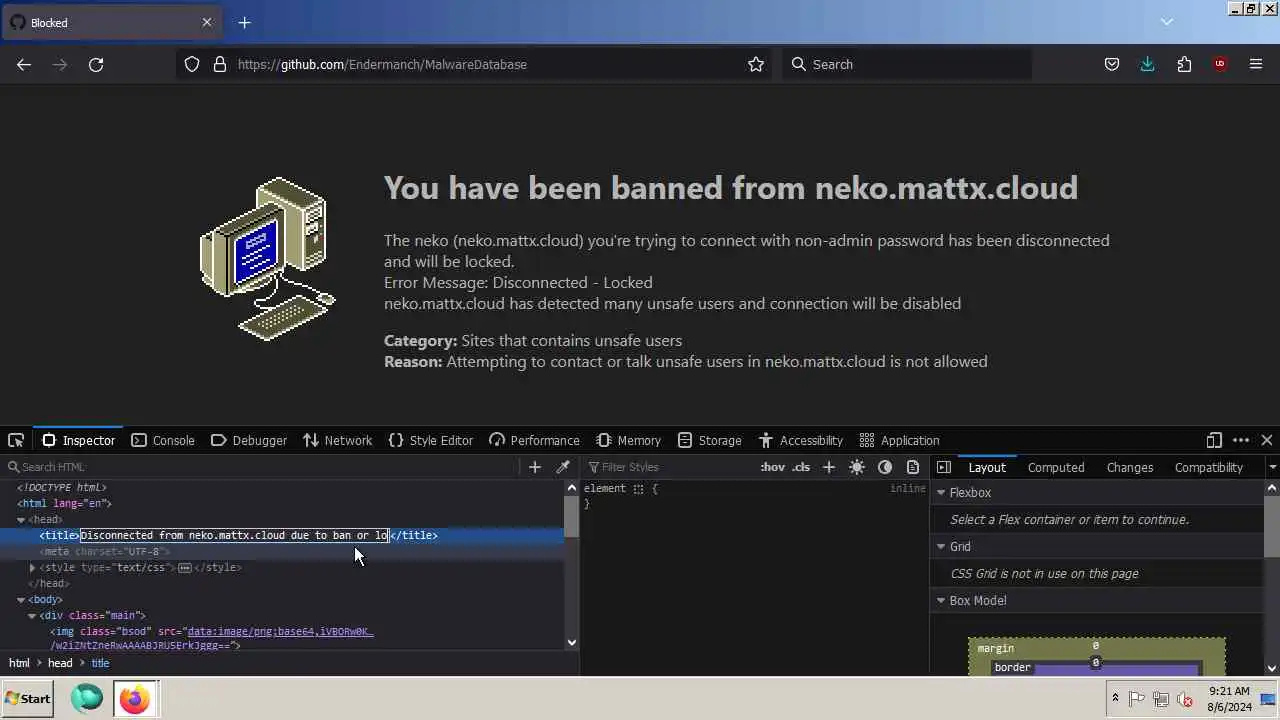Select the Changes sidebar tab

tap(1130, 467)
